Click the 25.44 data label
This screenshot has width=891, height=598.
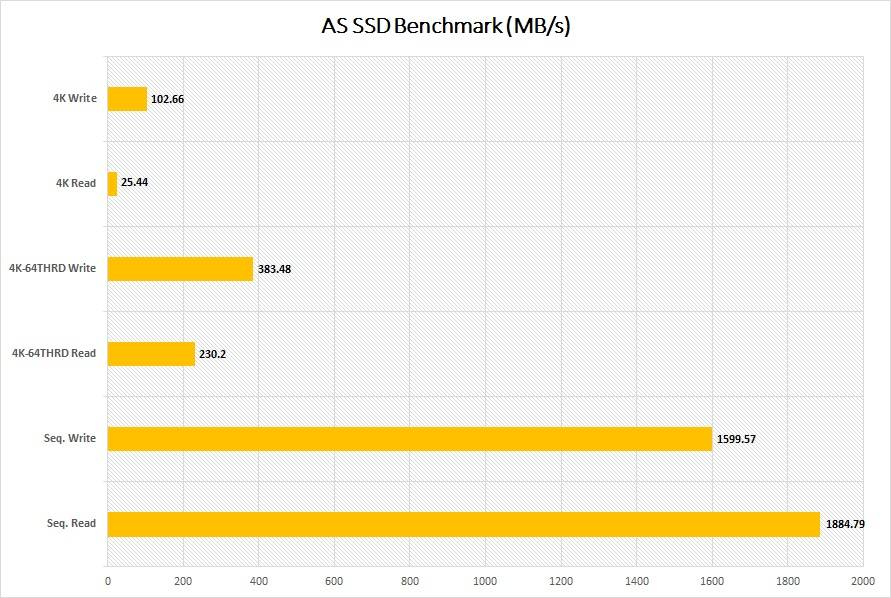point(135,182)
